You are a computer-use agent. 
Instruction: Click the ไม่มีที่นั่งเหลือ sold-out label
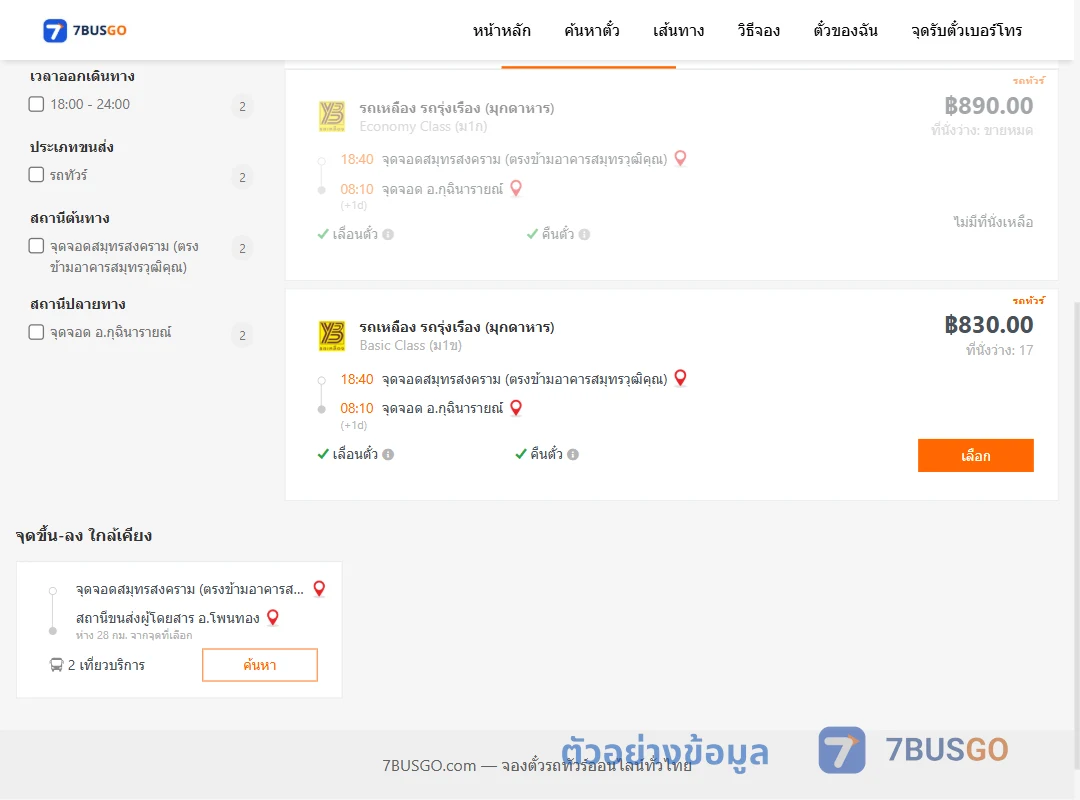coord(993,222)
